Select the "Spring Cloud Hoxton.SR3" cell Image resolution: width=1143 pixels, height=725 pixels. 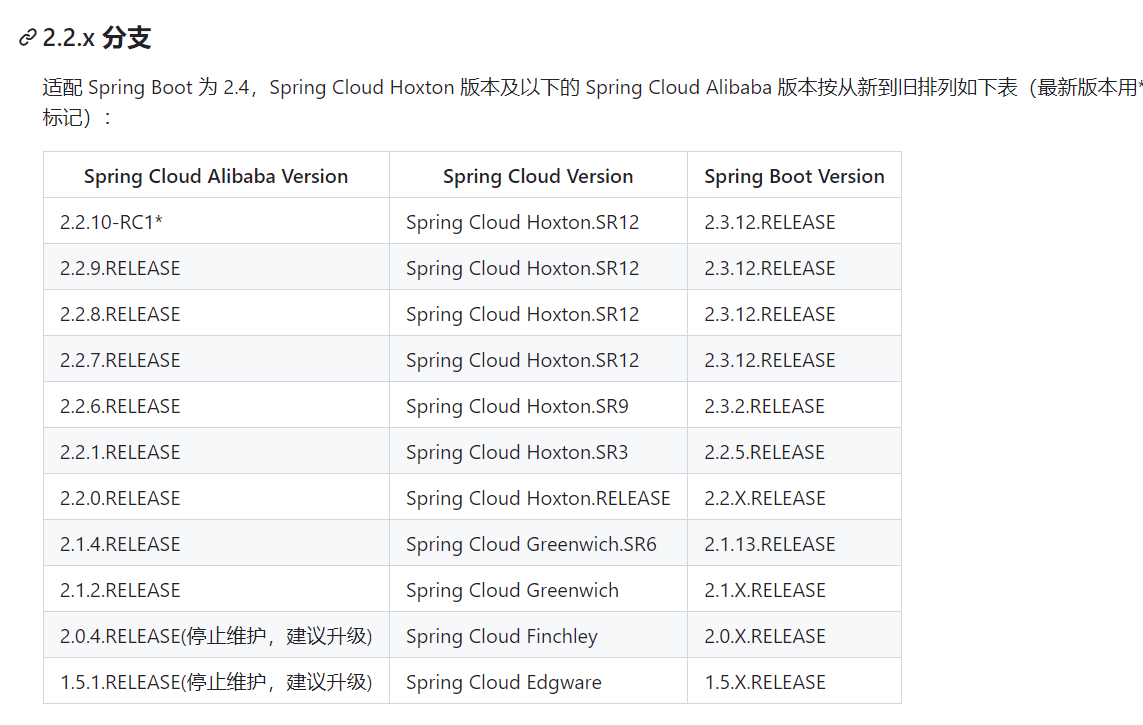coord(538,451)
